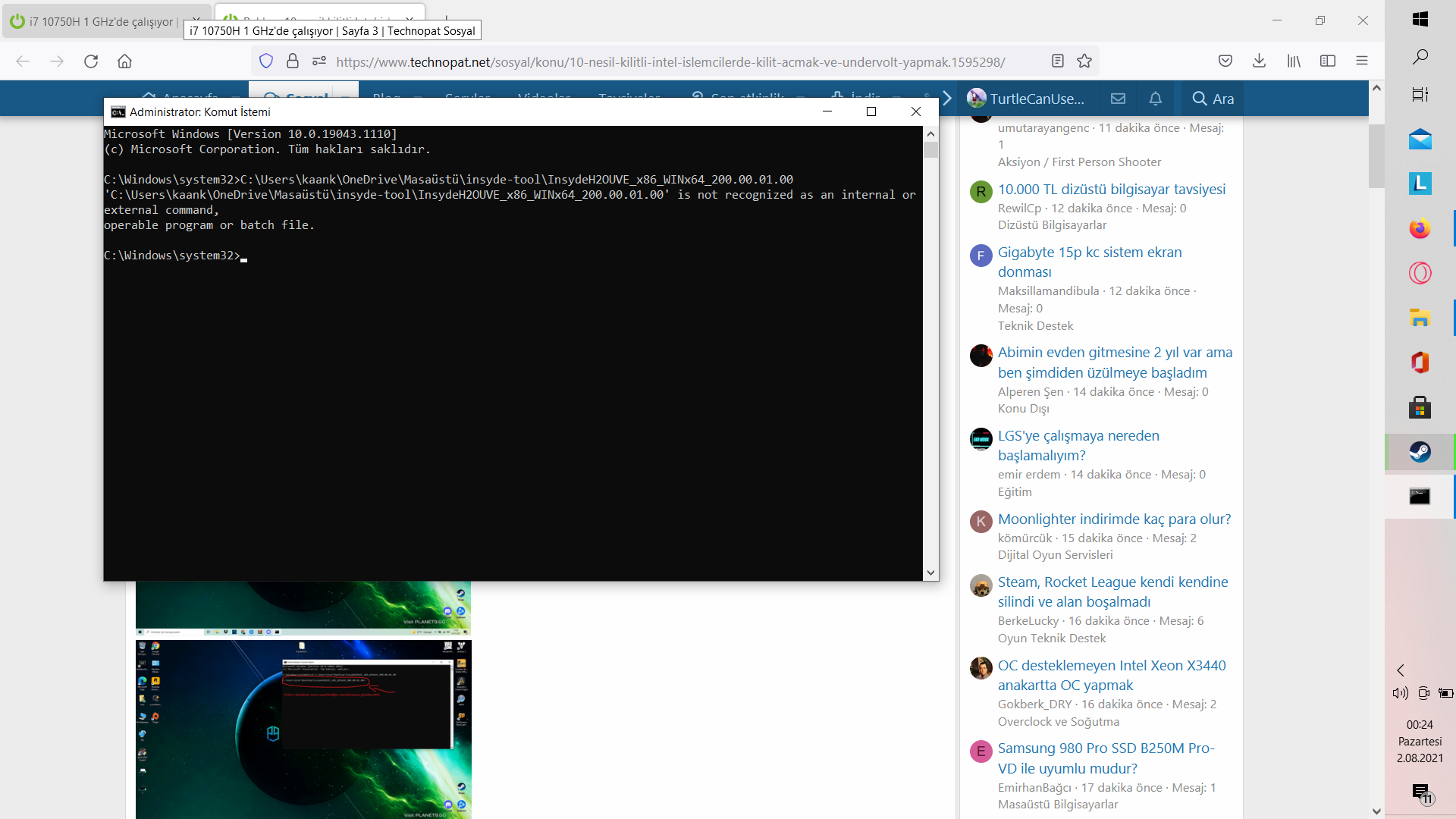Bookmark this page with star icon
Viewport: 1456px width, 819px height.
(x=1084, y=61)
